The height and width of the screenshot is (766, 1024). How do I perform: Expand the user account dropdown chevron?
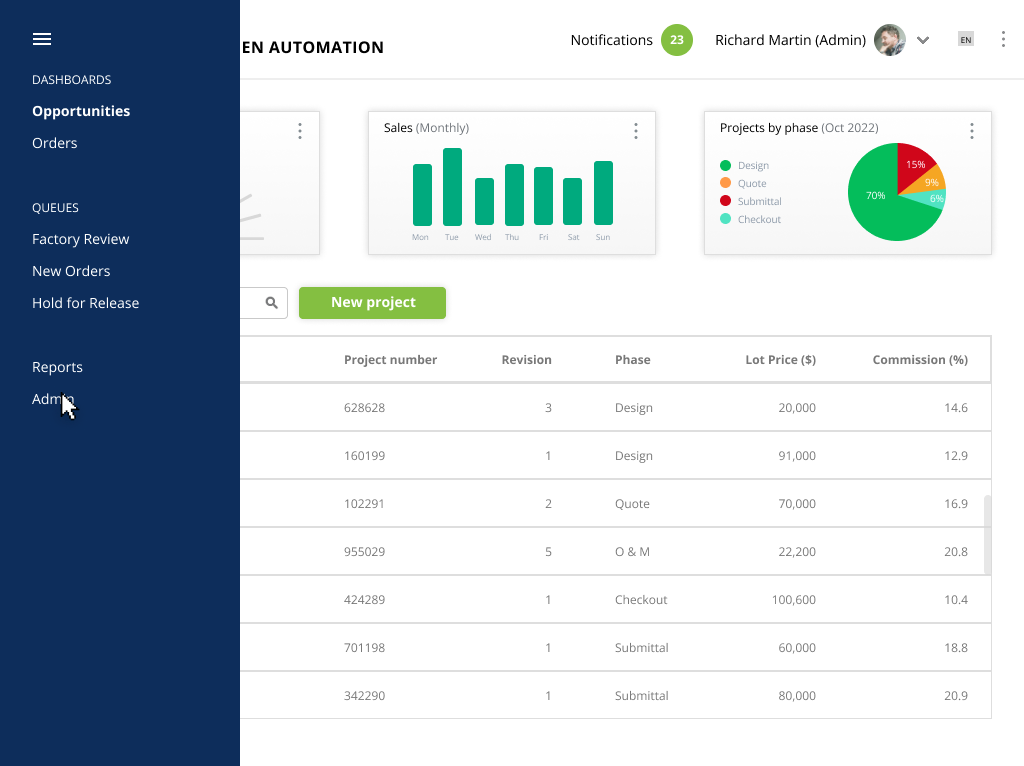[x=923, y=40]
